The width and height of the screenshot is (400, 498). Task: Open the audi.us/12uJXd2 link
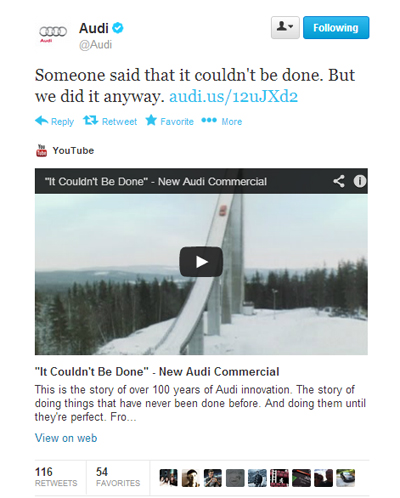pos(233,96)
